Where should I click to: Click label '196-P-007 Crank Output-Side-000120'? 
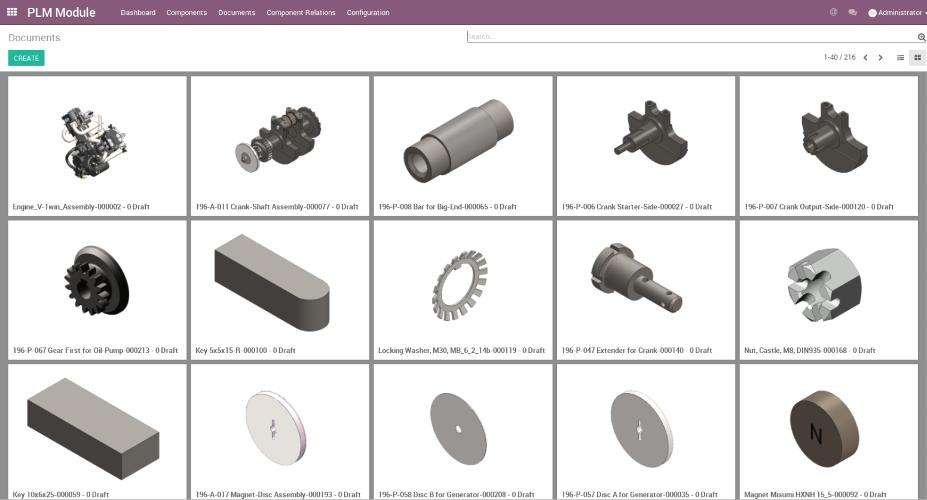[805, 207]
